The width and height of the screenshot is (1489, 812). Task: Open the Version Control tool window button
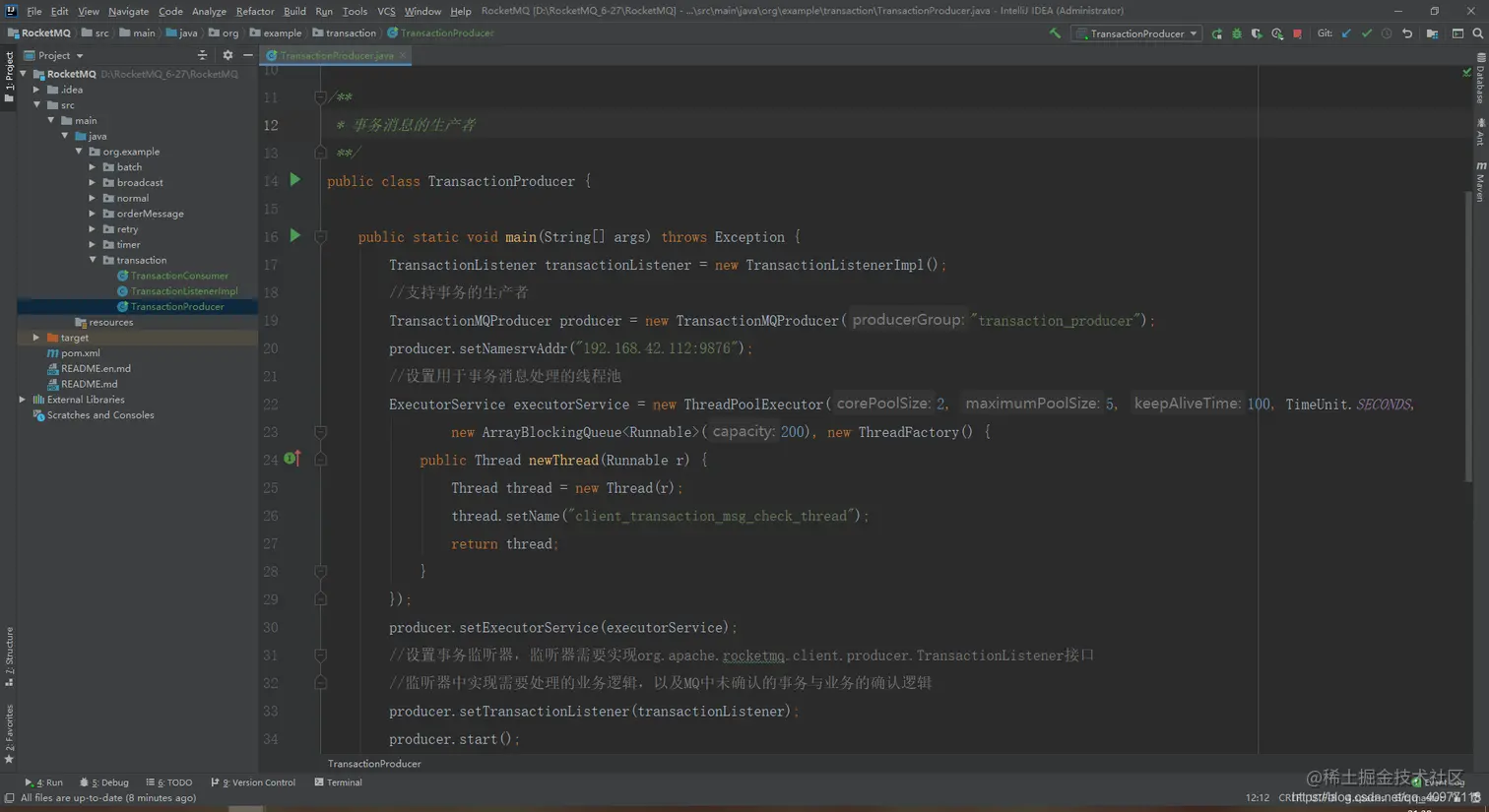coord(253,782)
